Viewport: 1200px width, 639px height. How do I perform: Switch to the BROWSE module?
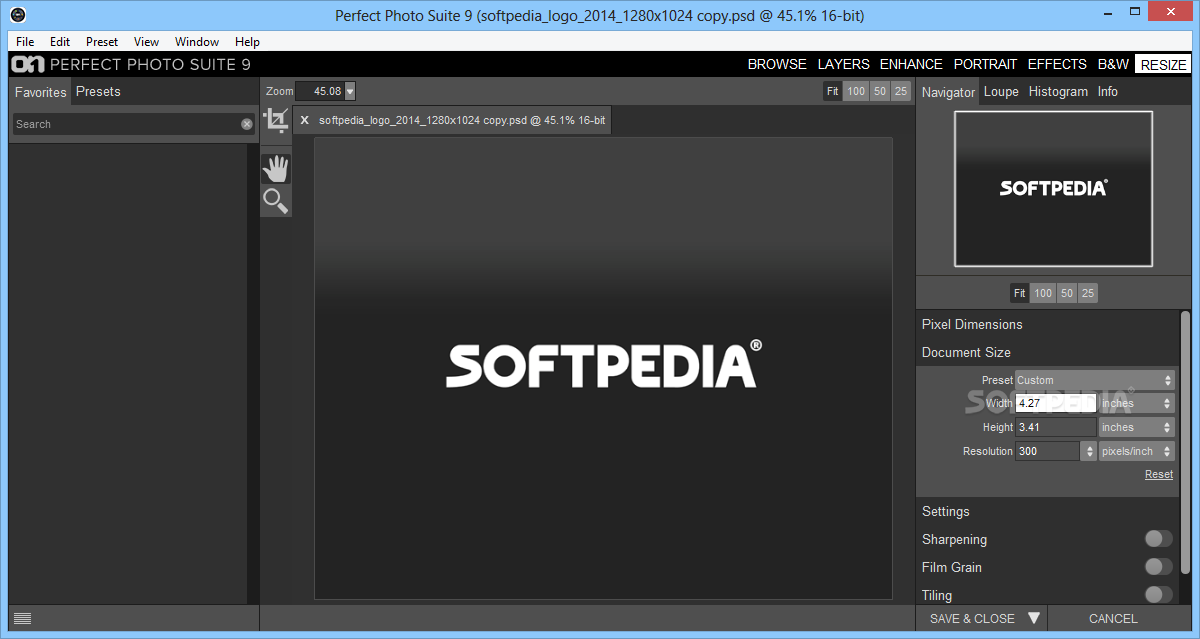(x=777, y=64)
